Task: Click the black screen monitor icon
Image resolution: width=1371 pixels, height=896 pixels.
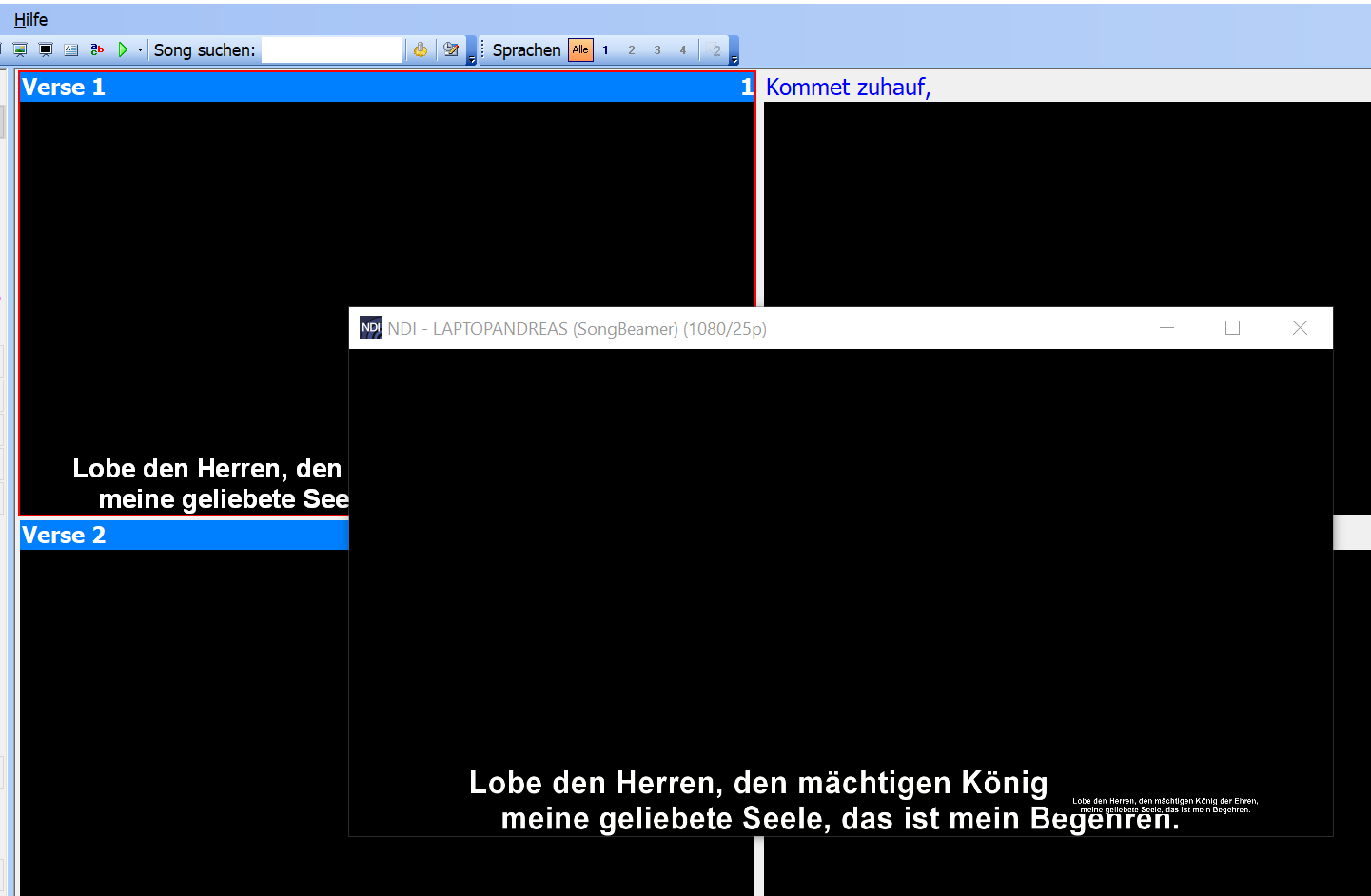Action: click(x=45, y=49)
